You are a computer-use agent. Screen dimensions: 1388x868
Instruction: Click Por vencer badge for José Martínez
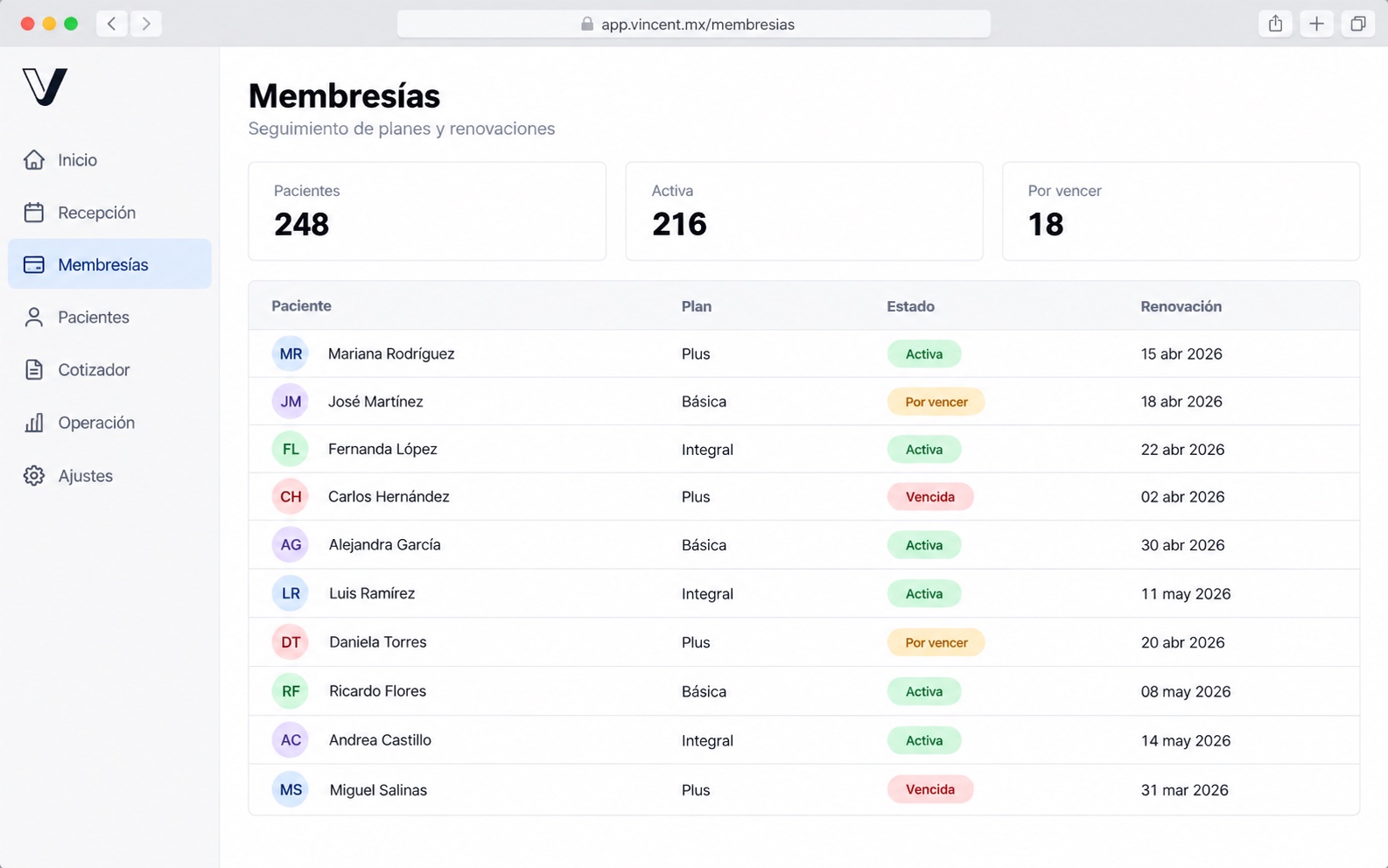(936, 402)
